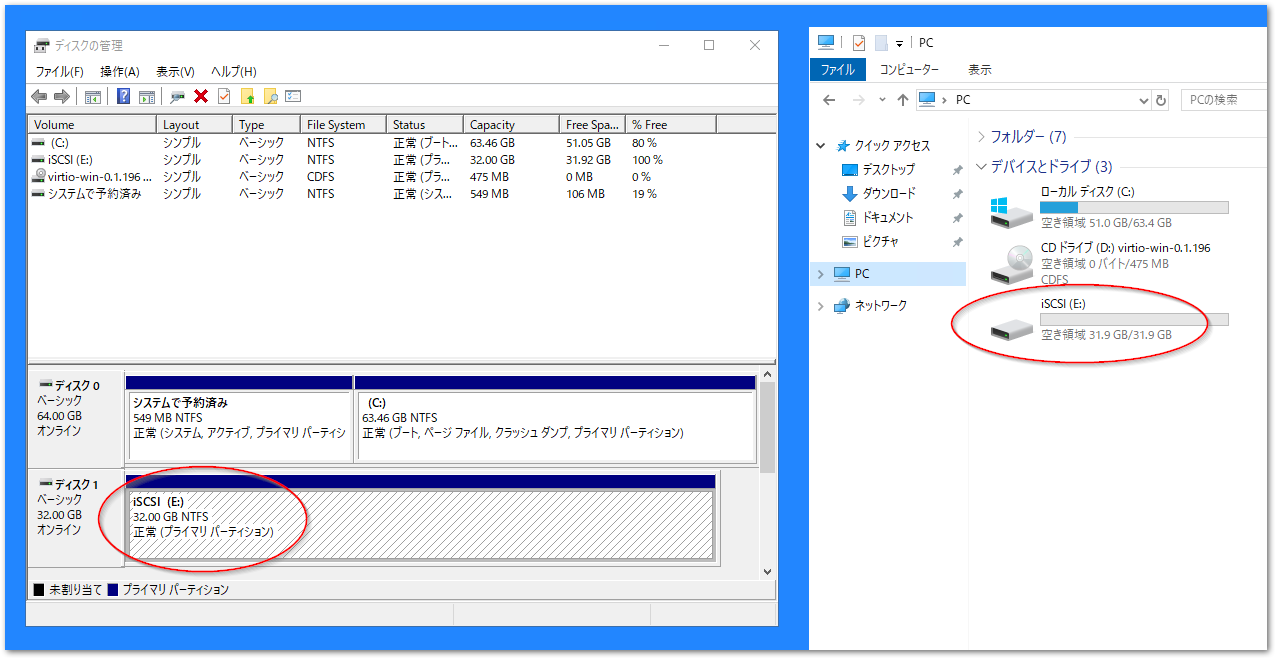Click the folder with magnifier toolbar icon
The height and width of the screenshot is (659, 1276).
271,96
